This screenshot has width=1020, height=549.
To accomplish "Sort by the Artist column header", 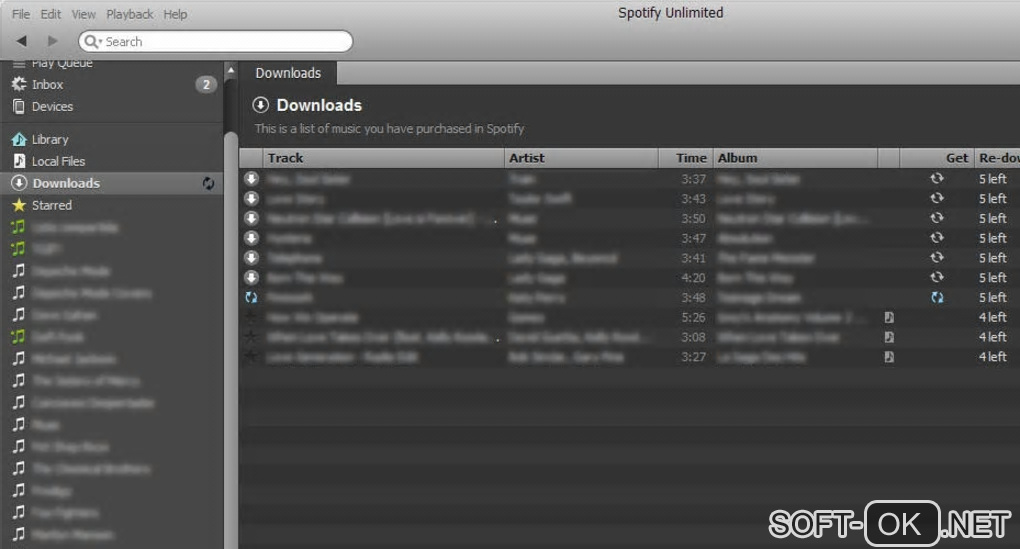I will coord(582,157).
